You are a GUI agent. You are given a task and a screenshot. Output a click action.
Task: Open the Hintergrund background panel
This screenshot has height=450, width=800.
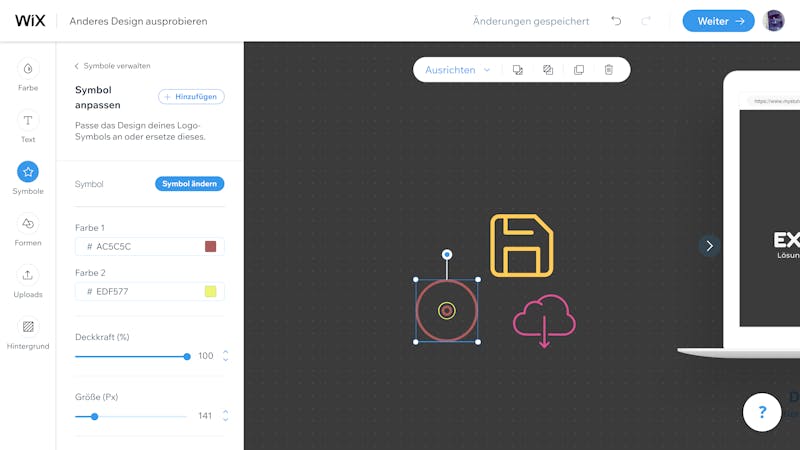coord(28,333)
